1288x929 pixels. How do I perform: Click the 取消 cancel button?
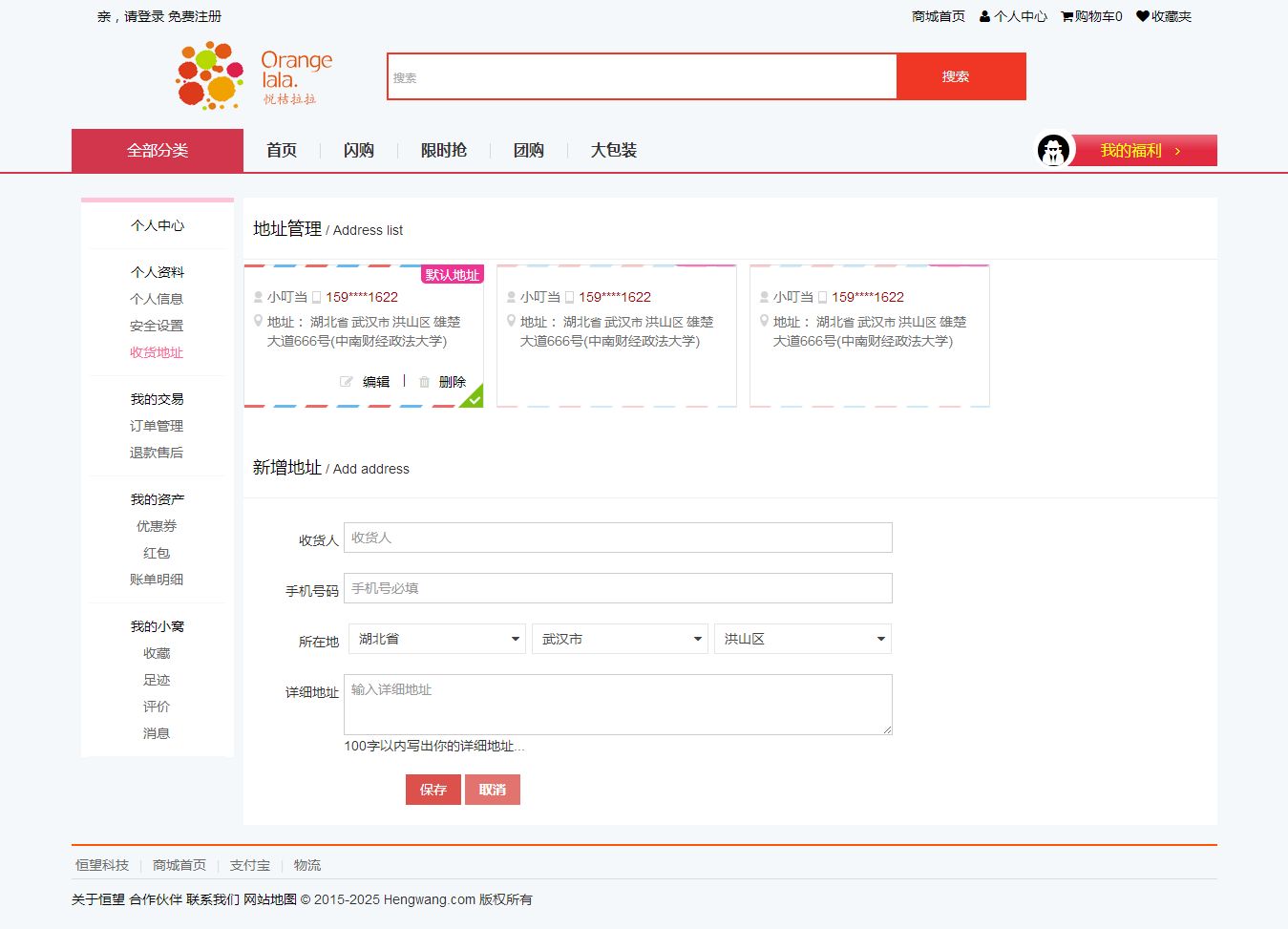pos(493,790)
